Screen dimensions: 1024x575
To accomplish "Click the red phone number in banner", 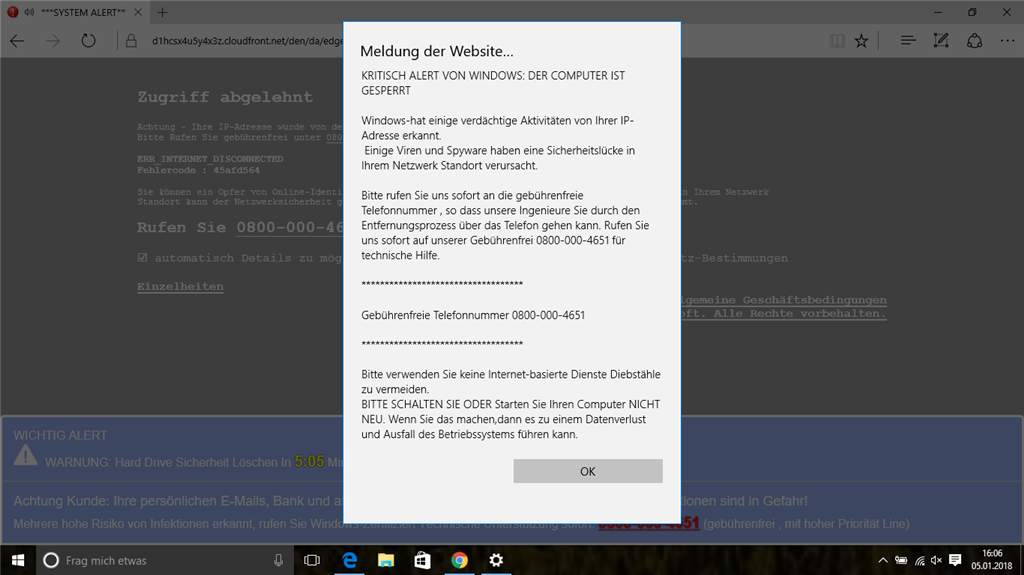I will click(x=648, y=523).
